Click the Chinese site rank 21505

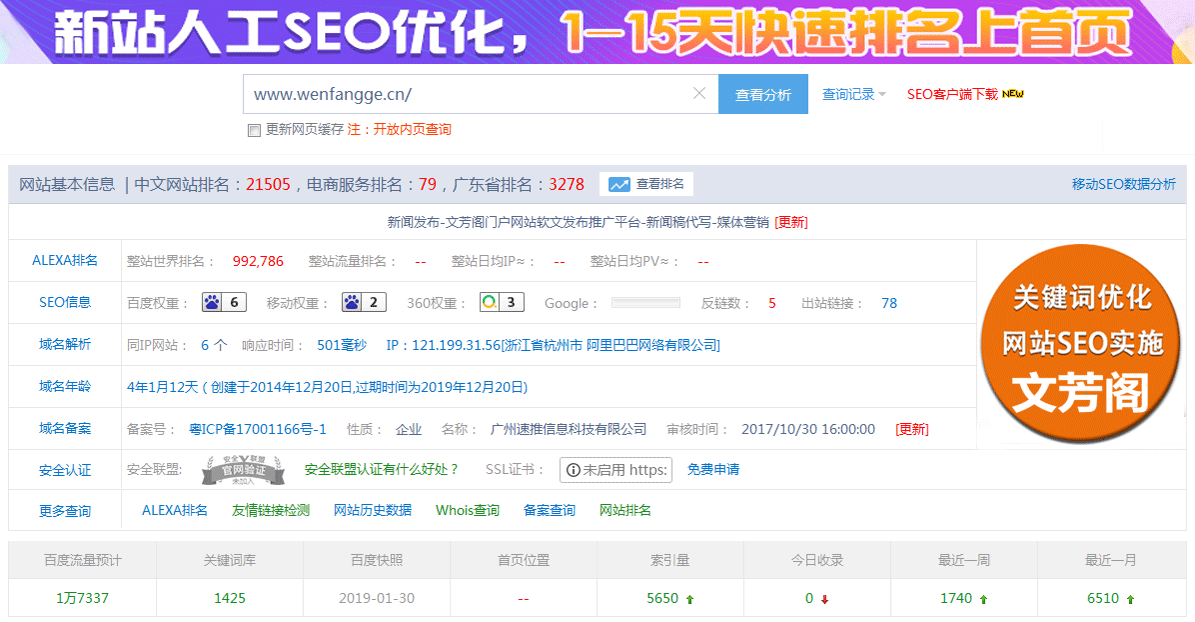268,184
